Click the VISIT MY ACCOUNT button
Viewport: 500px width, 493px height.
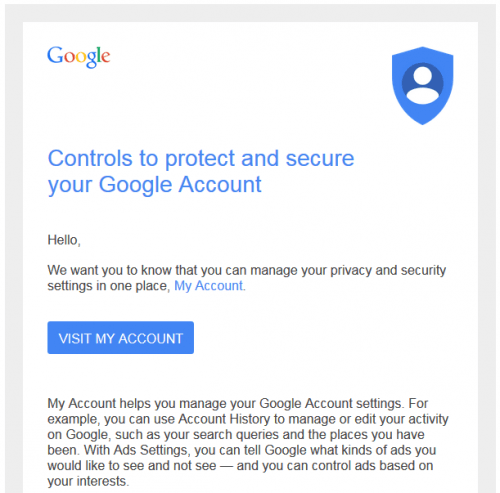120,338
